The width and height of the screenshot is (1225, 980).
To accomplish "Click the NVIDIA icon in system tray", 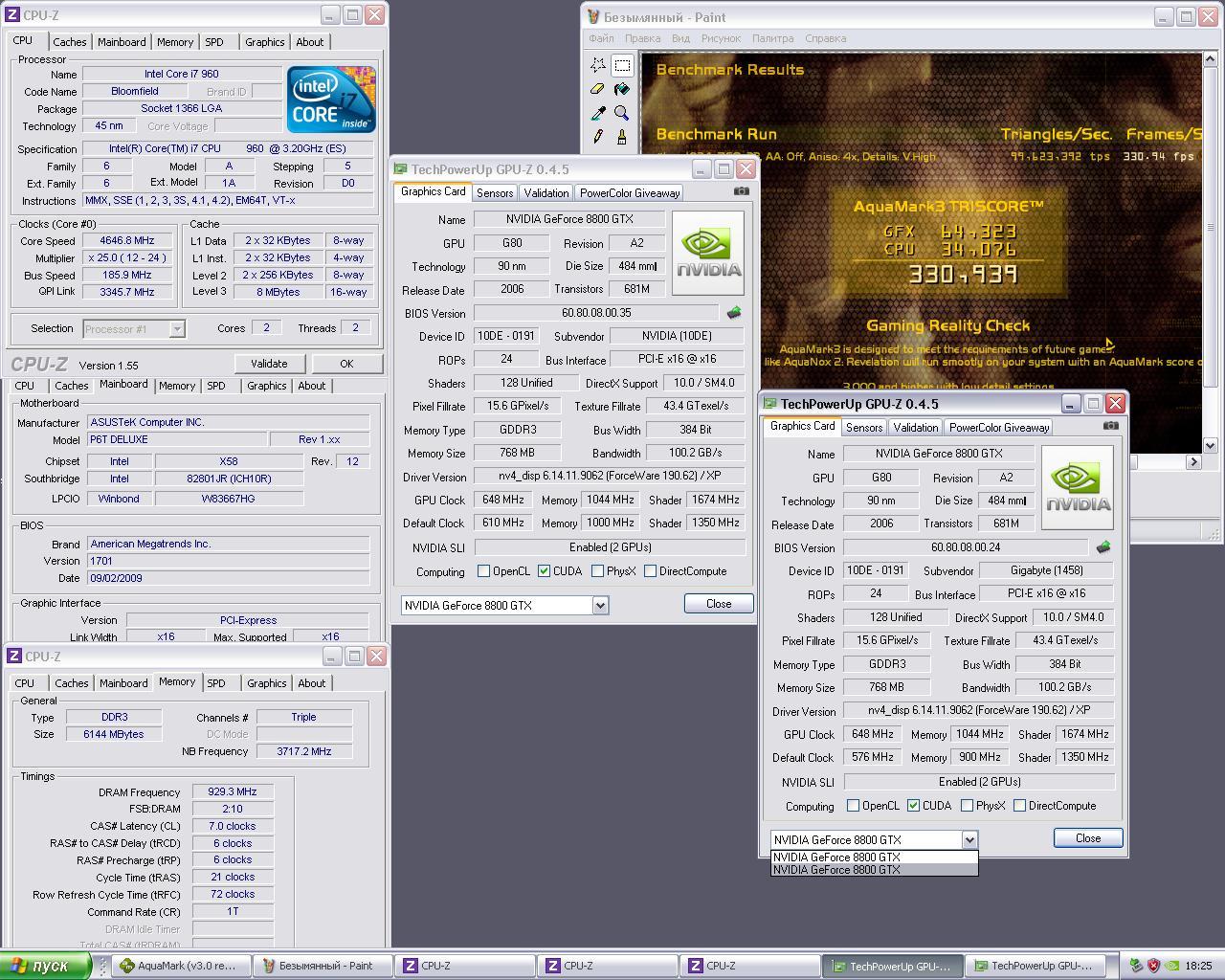I will pyautogui.click(x=1171, y=966).
